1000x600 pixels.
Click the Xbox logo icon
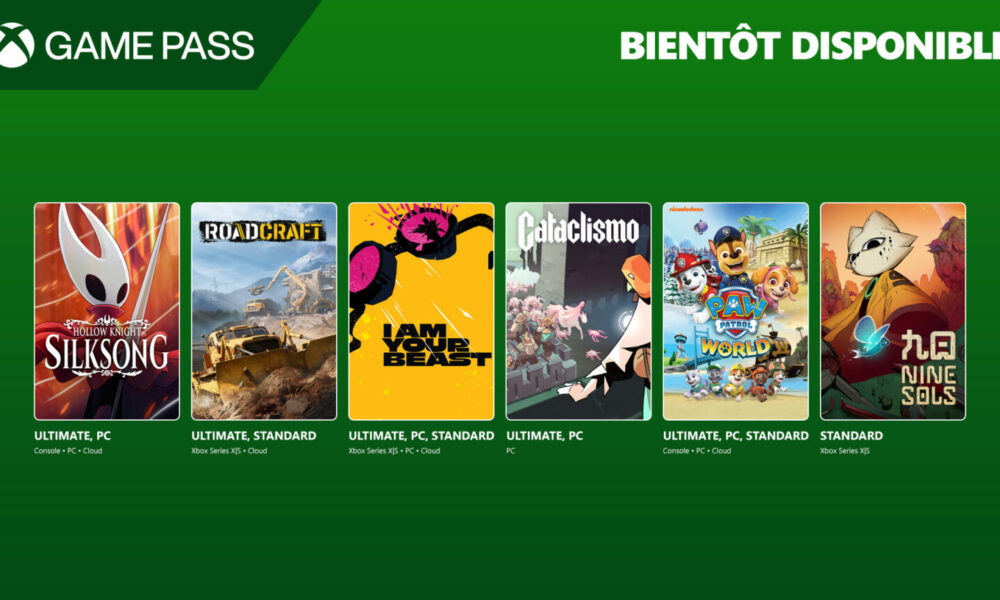coord(14,45)
